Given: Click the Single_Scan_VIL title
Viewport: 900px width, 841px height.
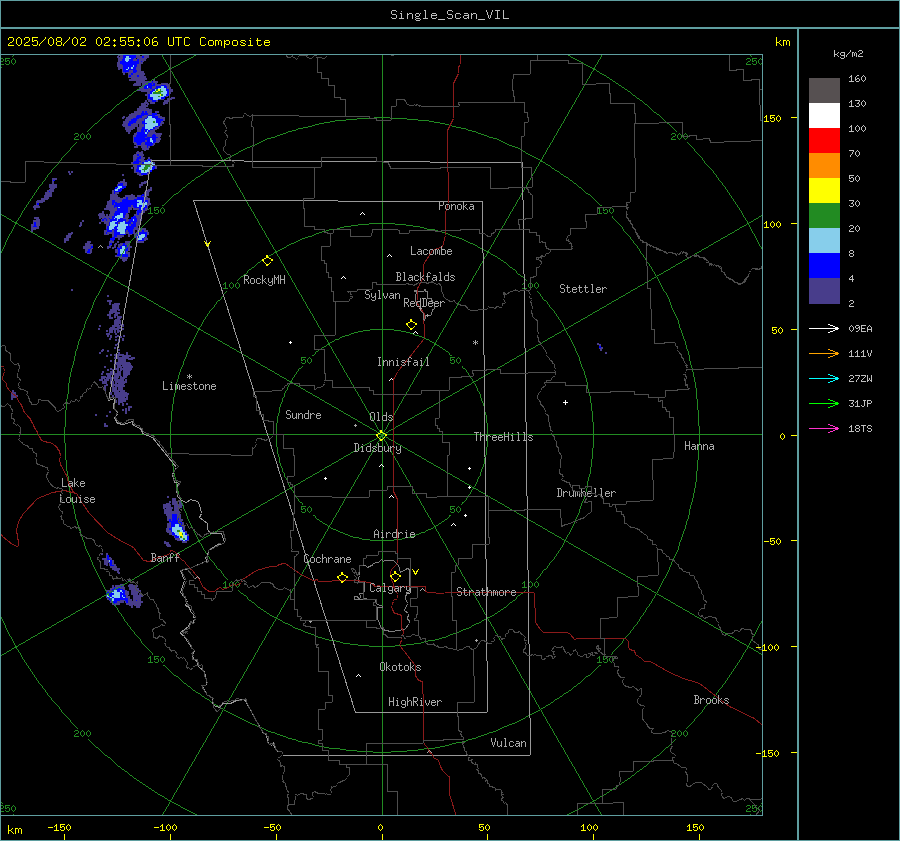Looking at the screenshot, I should tap(449, 15).
